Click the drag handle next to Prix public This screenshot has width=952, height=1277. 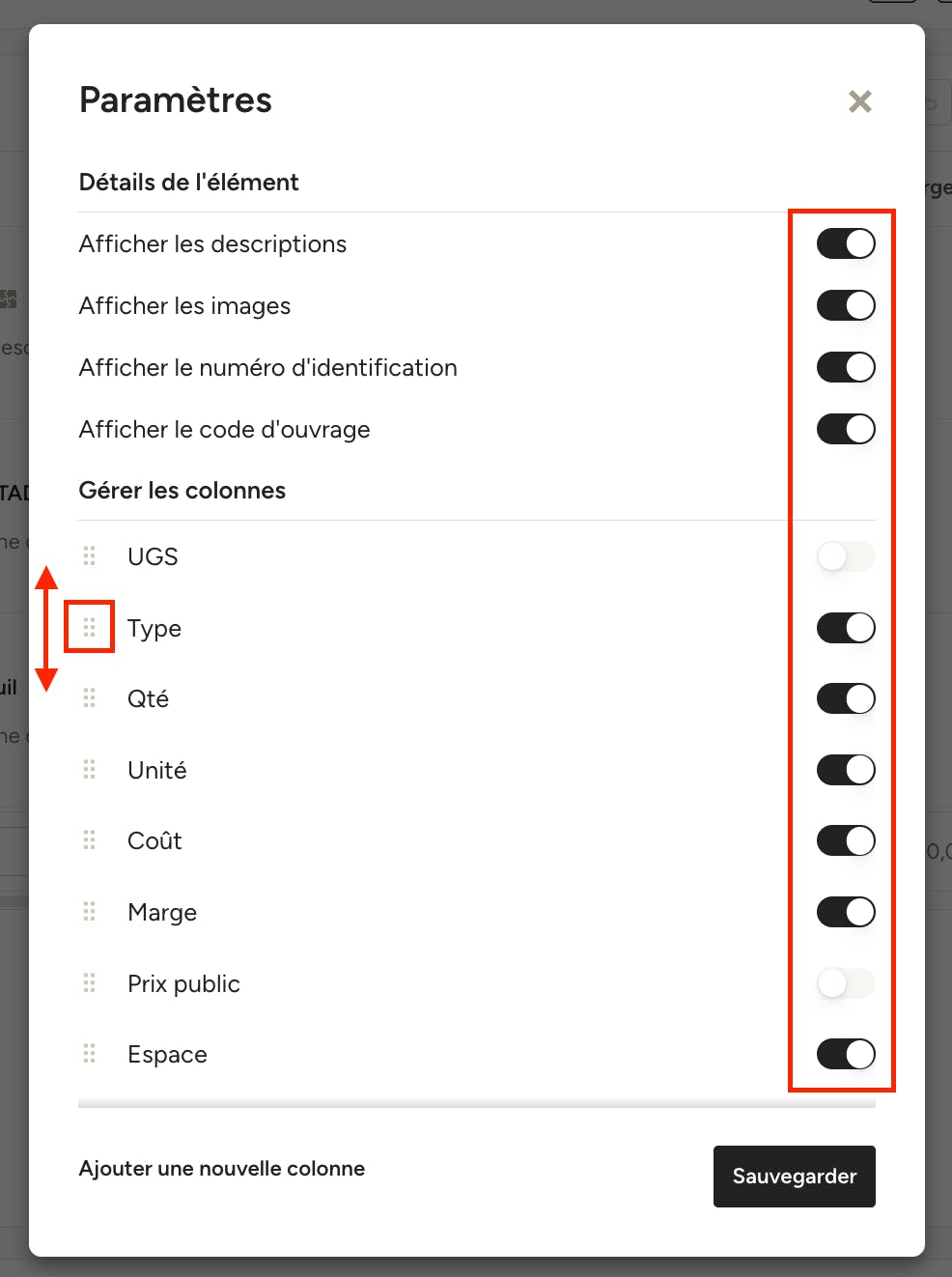pos(90,982)
